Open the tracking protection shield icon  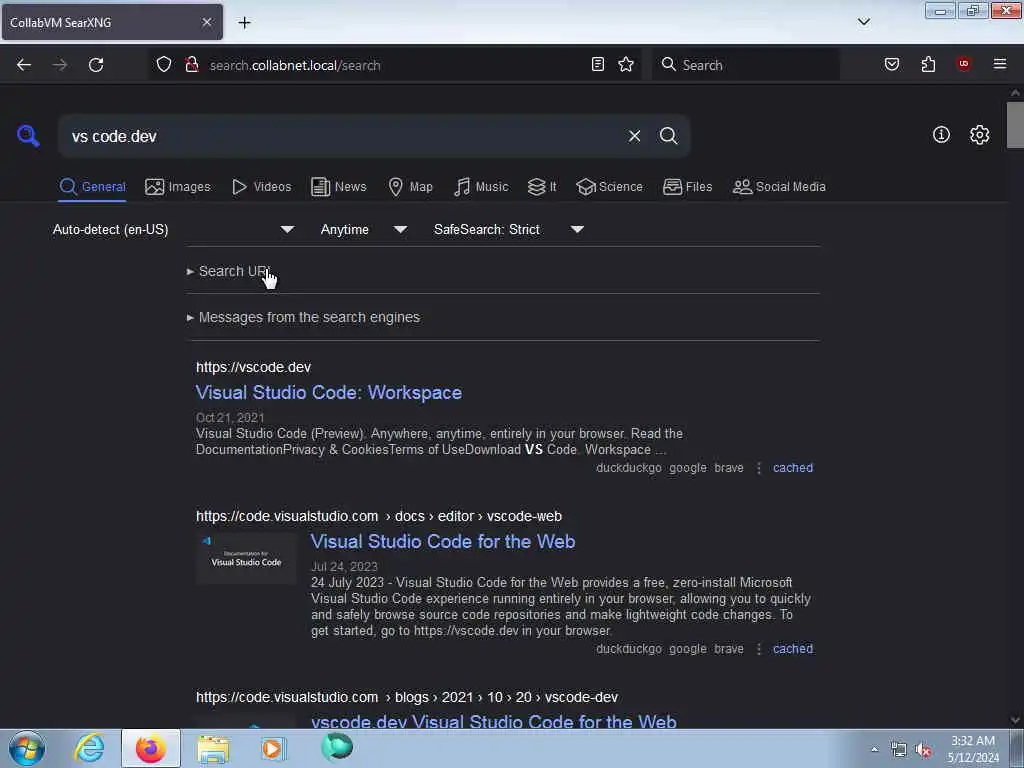coord(164,65)
